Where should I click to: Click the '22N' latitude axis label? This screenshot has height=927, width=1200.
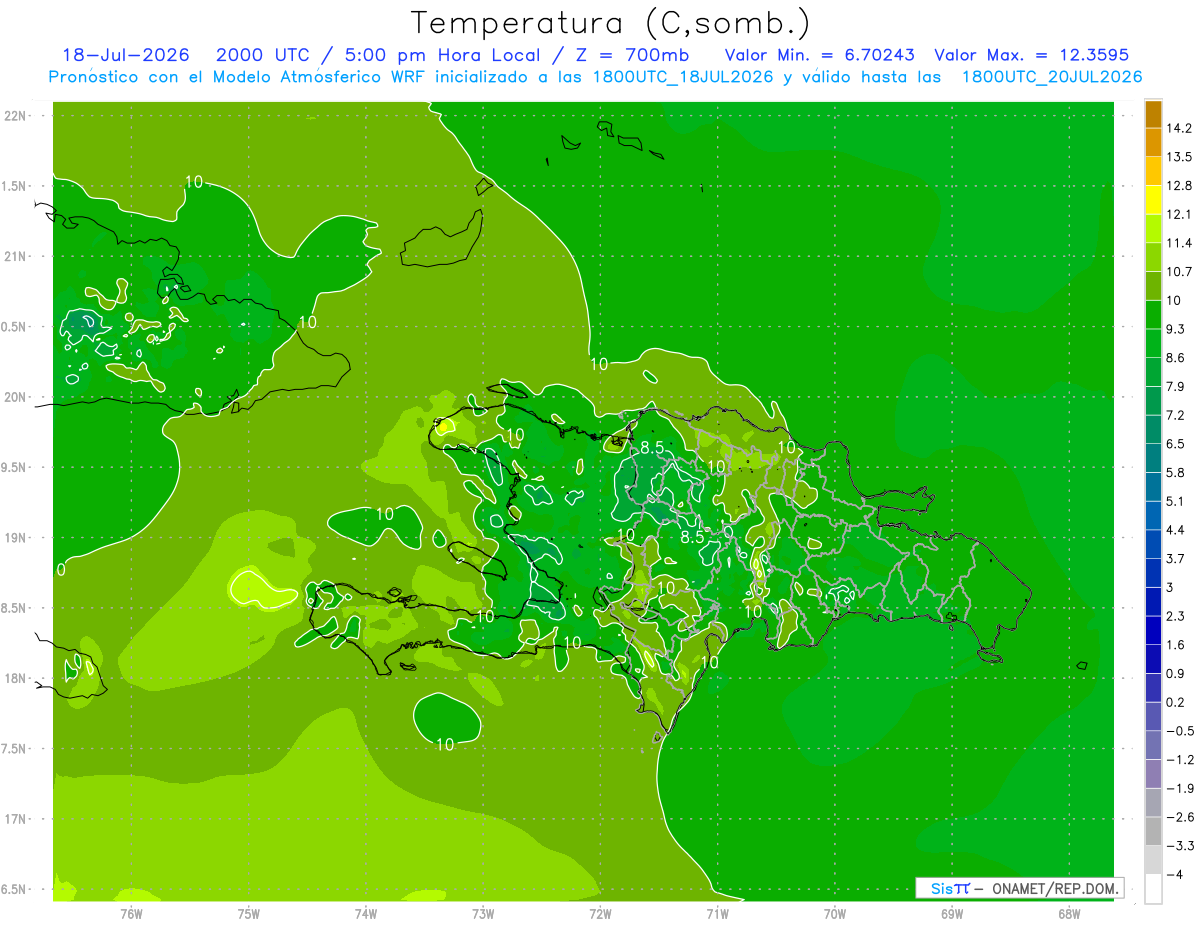tap(15, 116)
